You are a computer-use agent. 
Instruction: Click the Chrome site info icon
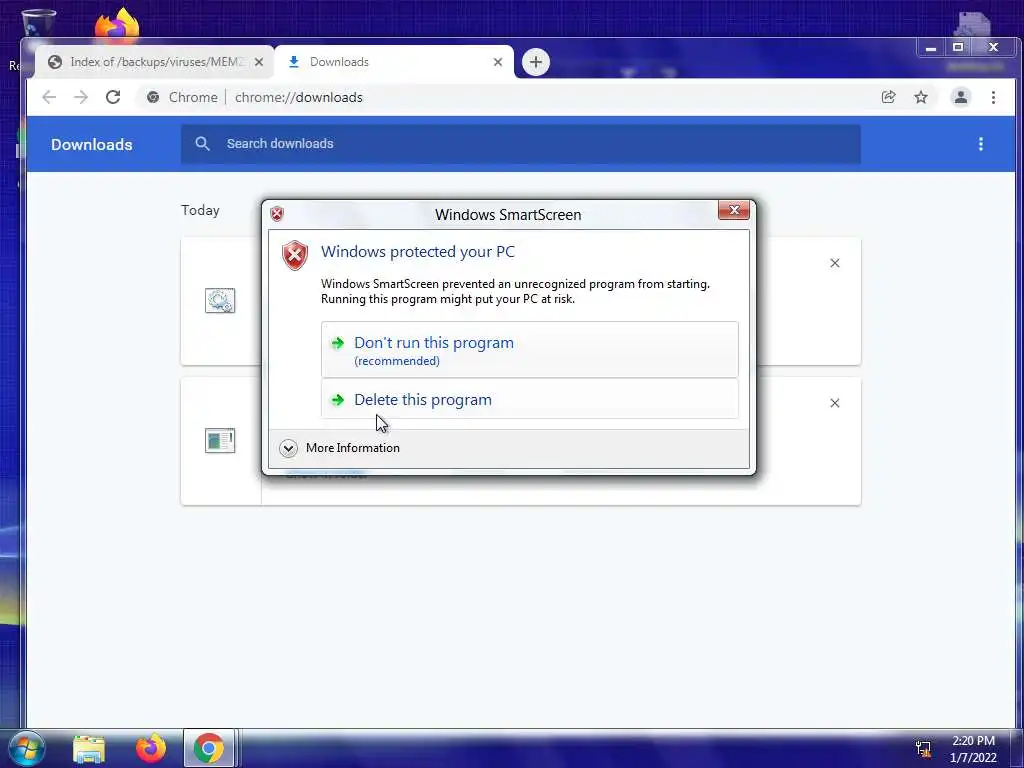click(153, 97)
